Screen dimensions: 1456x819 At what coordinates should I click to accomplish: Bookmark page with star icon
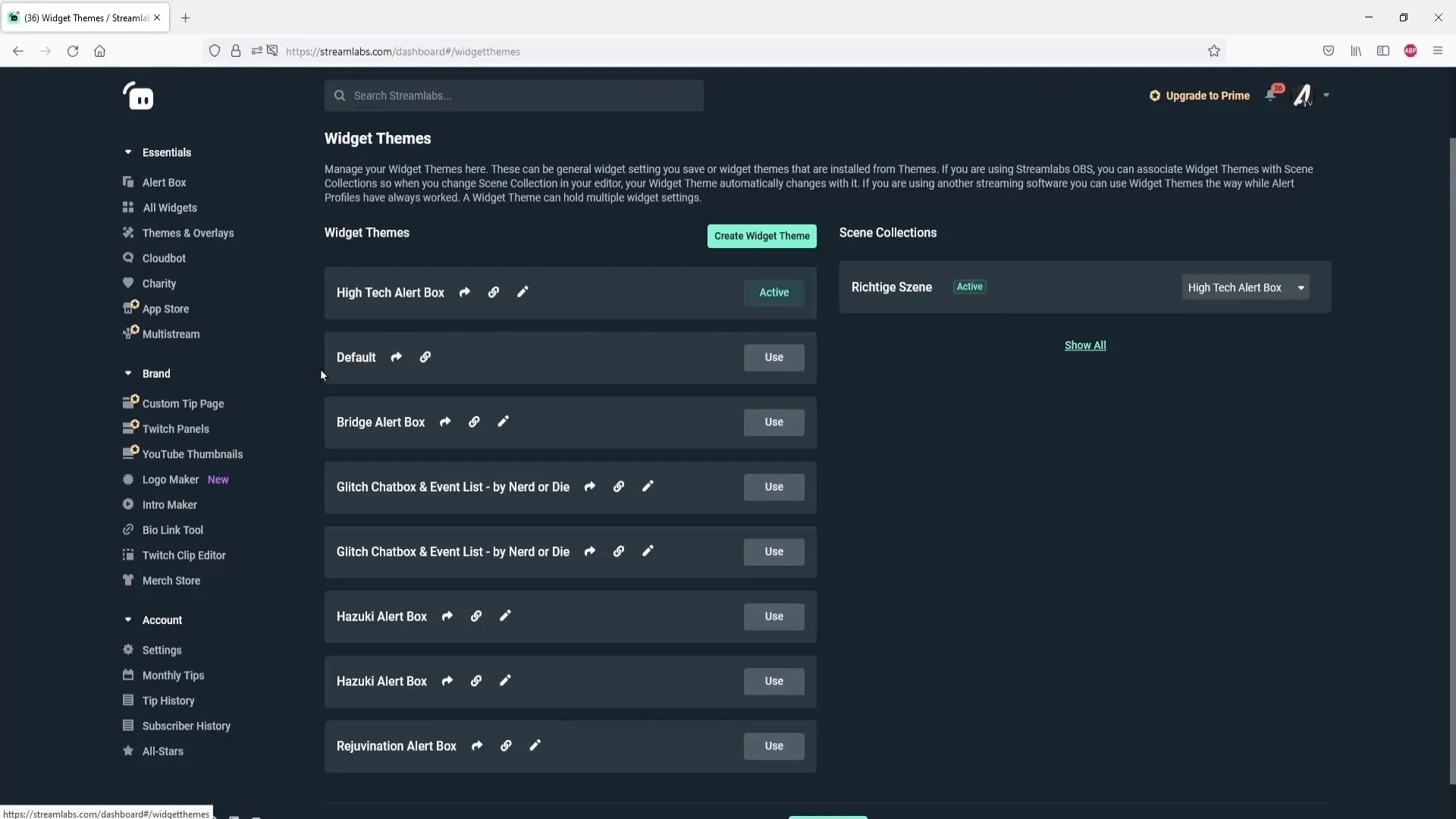[1214, 52]
